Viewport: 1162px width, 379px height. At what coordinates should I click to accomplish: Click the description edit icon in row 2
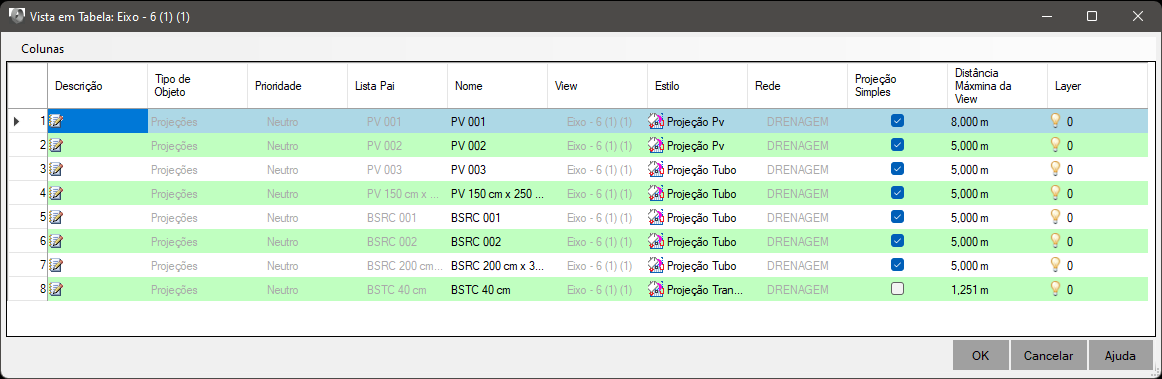[56, 145]
